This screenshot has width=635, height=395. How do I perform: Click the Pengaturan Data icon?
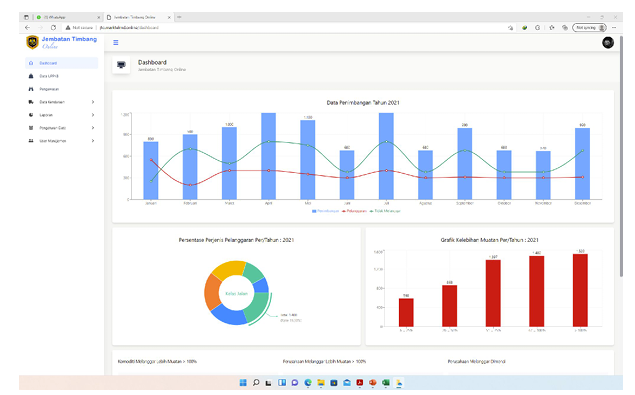point(31,128)
